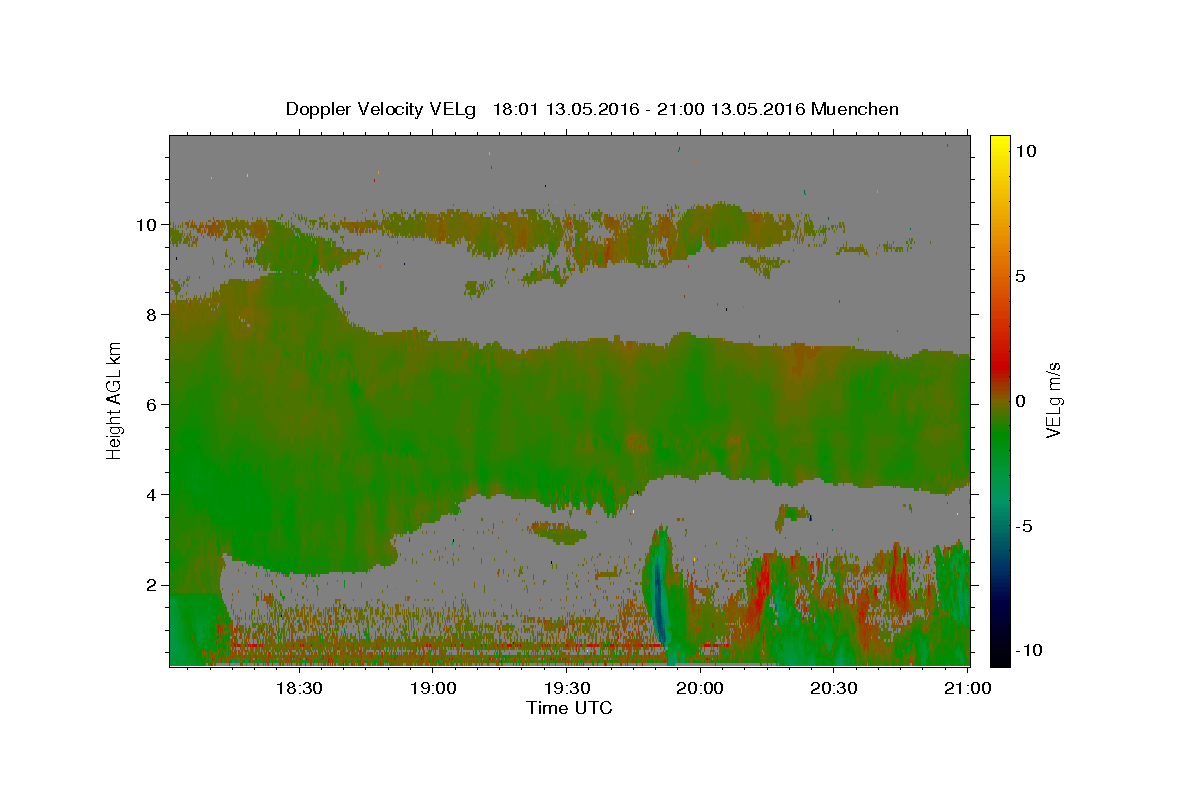Click the VELg m/s colorbar title
This screenshot has height=800, width=1200.
click(x=1054, y=400)
